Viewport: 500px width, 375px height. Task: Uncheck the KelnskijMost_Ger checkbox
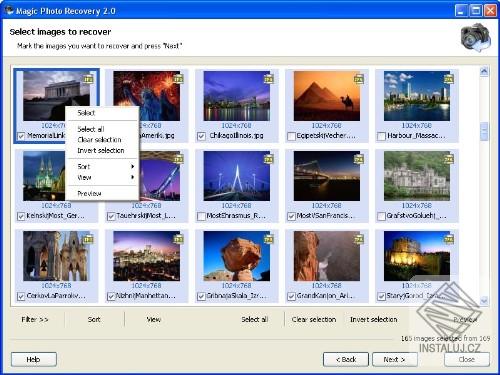point(21,216)
